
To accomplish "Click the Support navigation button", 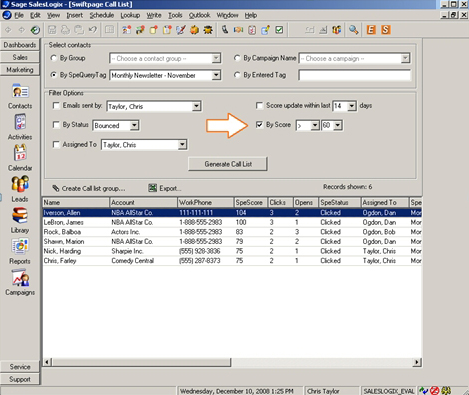I will point(20,379).
